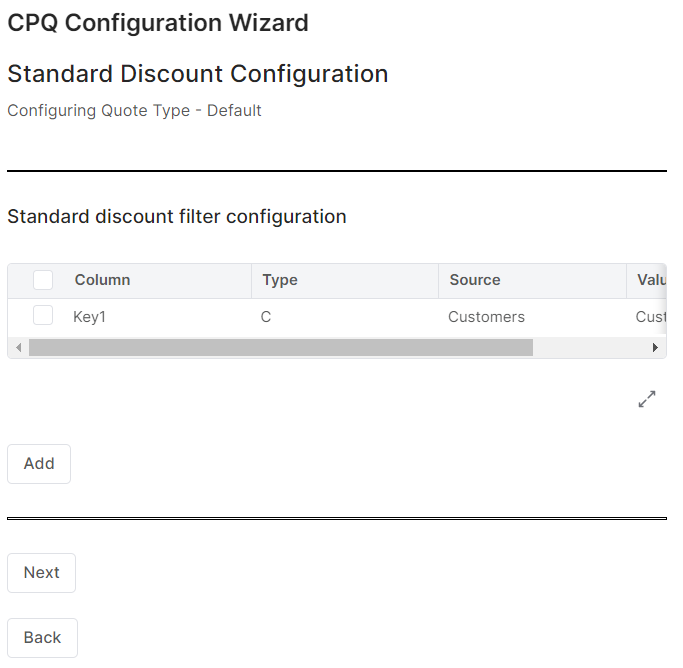683x668 pixels.
Task: Click the horizontal scrollbar thumb
Action: click(280, 348)
